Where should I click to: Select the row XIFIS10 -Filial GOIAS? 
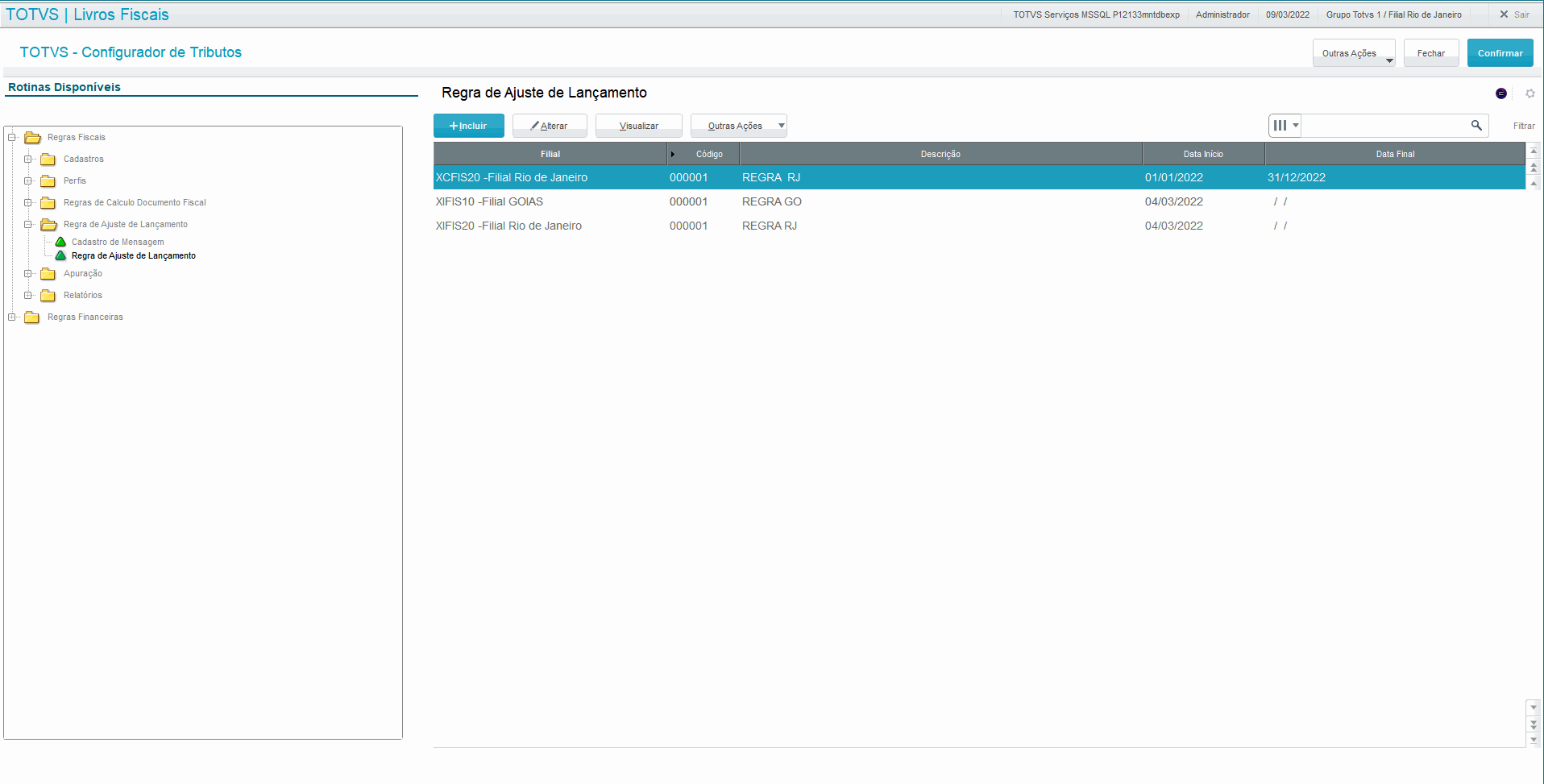tap(979, 201)
